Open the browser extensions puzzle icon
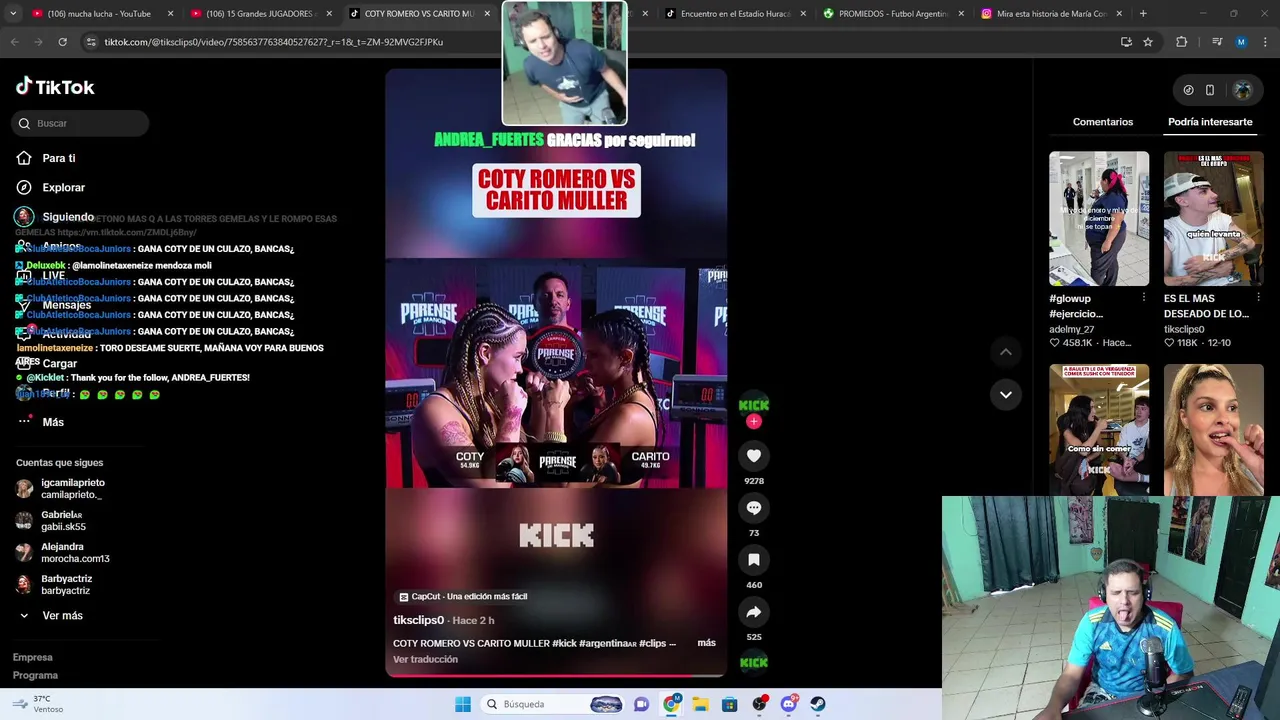Viewport: 1280px width, 720px height. point(1182,42)
